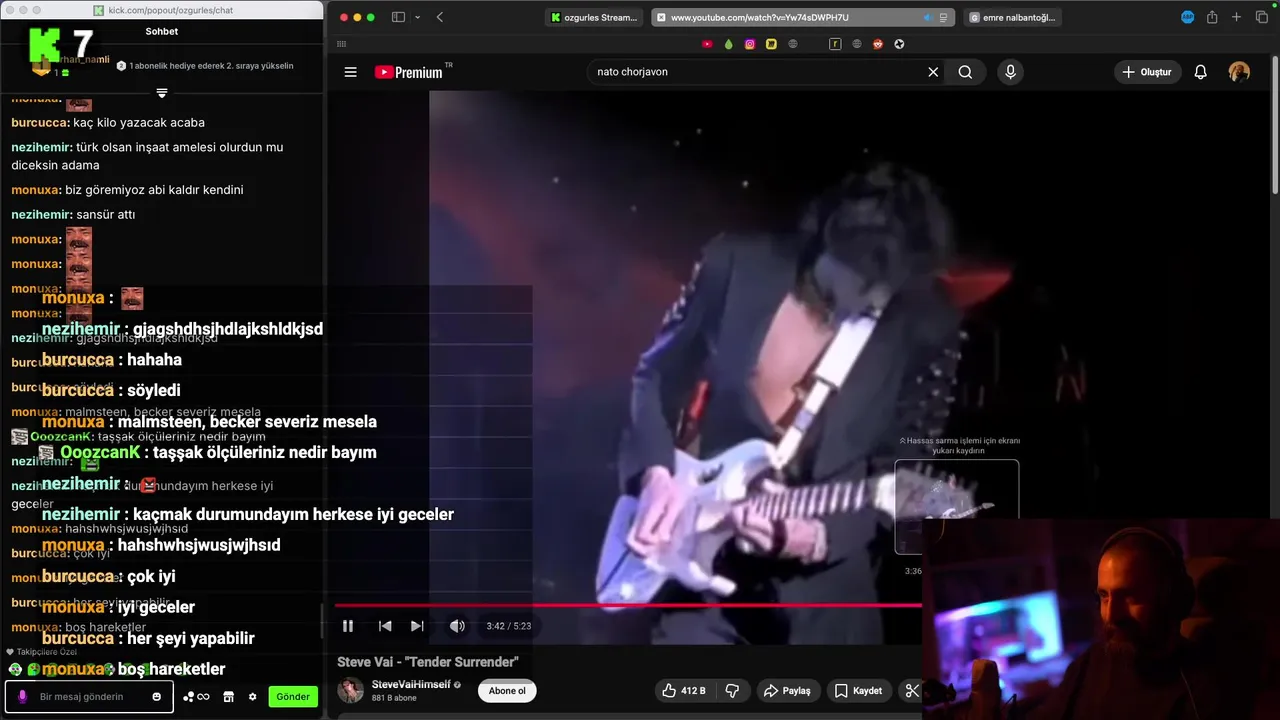This screenshot has width=1280, height=720.
Task: Open the Reddit favorite bookmark
Action: (x=878, y=44)
